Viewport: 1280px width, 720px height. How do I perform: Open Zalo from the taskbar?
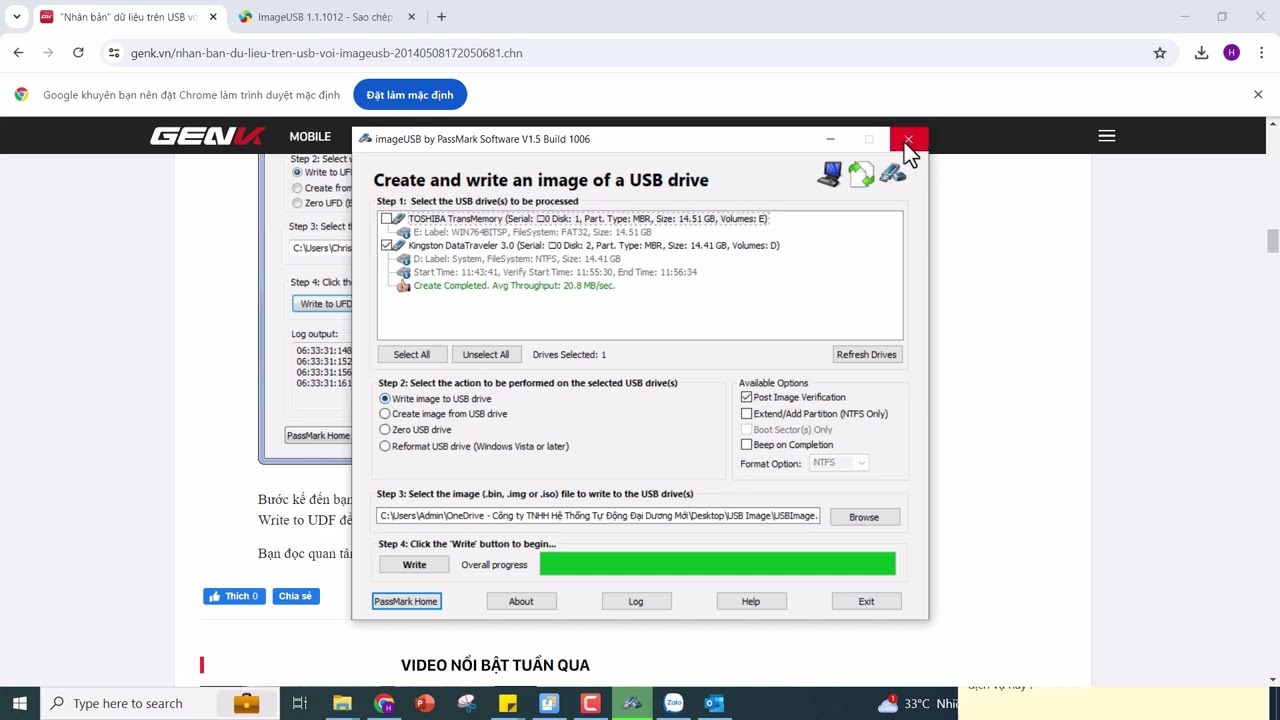tap(673, 703)
